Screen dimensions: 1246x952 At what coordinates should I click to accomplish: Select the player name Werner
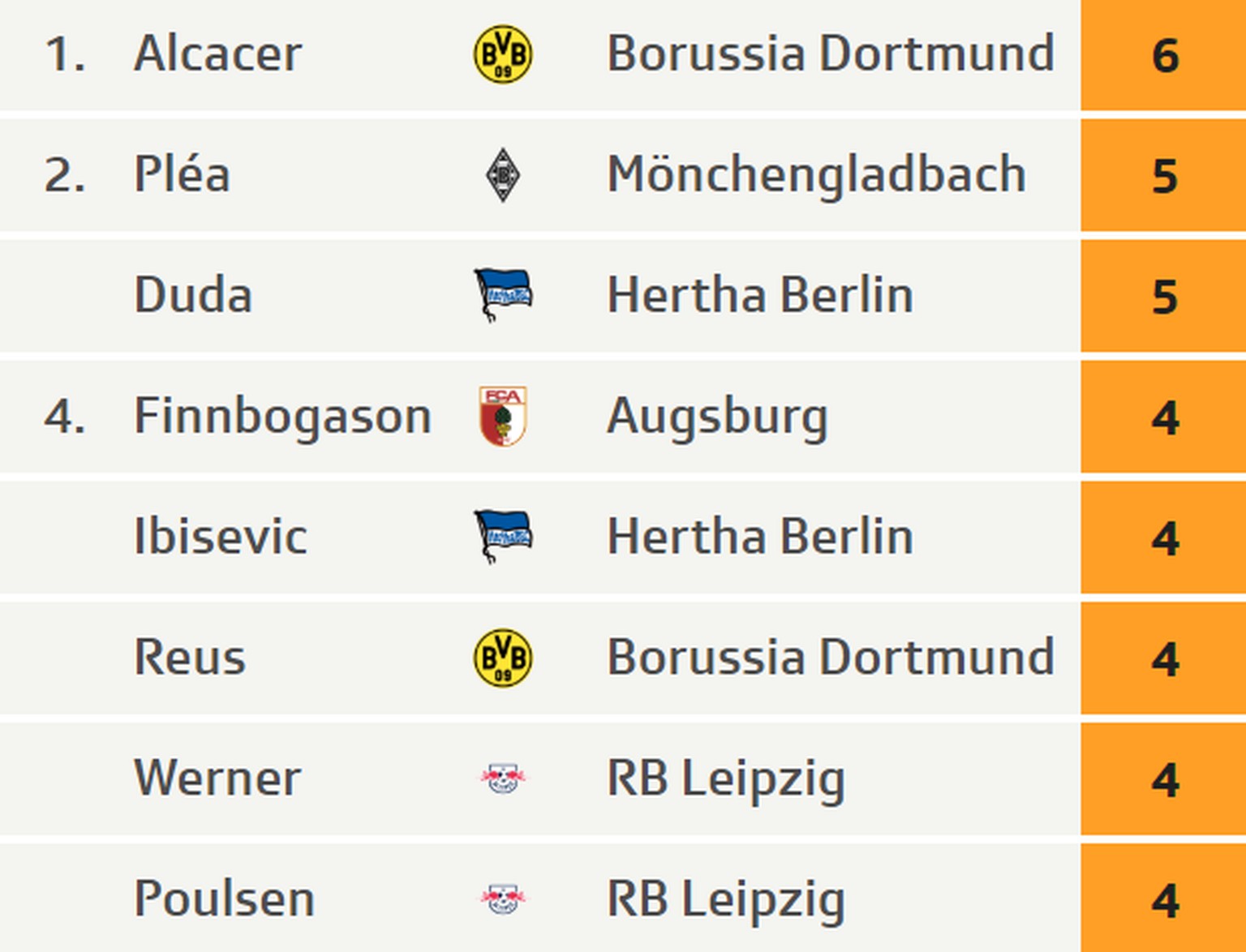pos(217,778)
